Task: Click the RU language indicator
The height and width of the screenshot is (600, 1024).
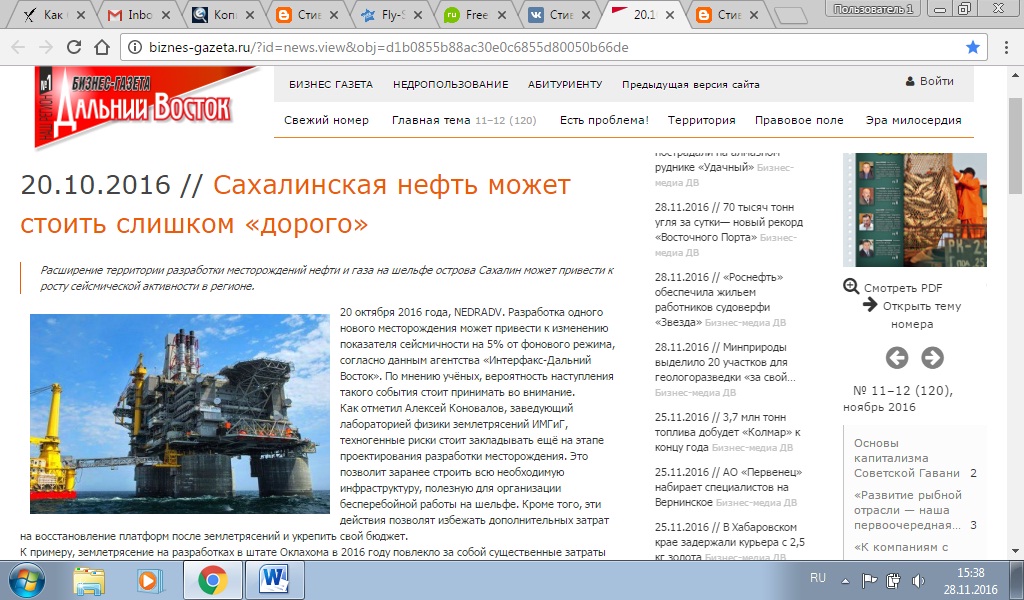Action: (x=818, y=578)
